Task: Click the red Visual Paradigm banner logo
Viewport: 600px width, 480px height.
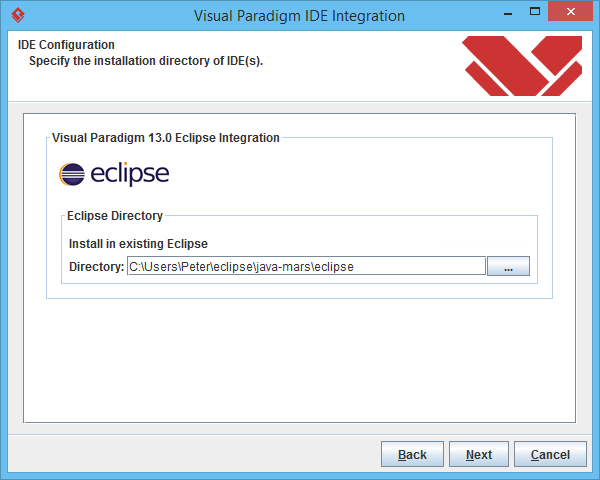Action: tap(522, 65)
